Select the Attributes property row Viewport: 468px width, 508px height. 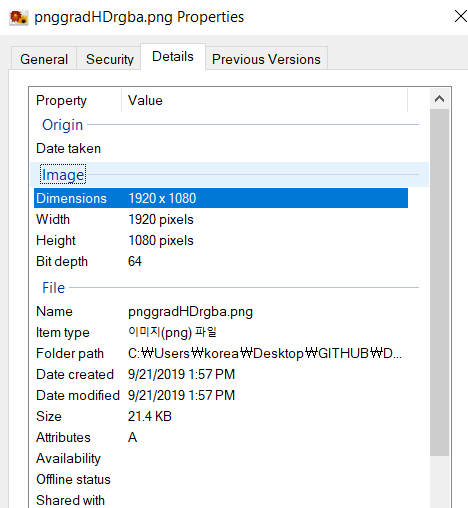coord(221,437)
